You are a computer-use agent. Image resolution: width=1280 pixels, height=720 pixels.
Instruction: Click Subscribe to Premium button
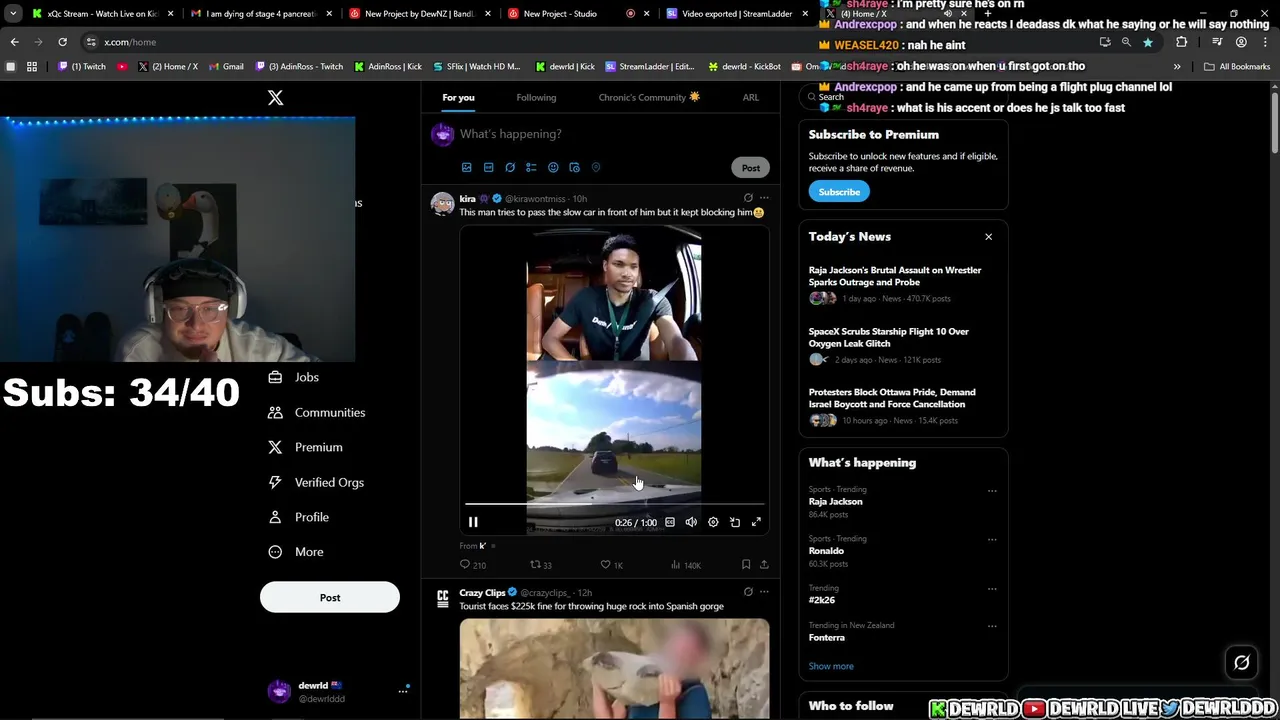coord(839,192)
